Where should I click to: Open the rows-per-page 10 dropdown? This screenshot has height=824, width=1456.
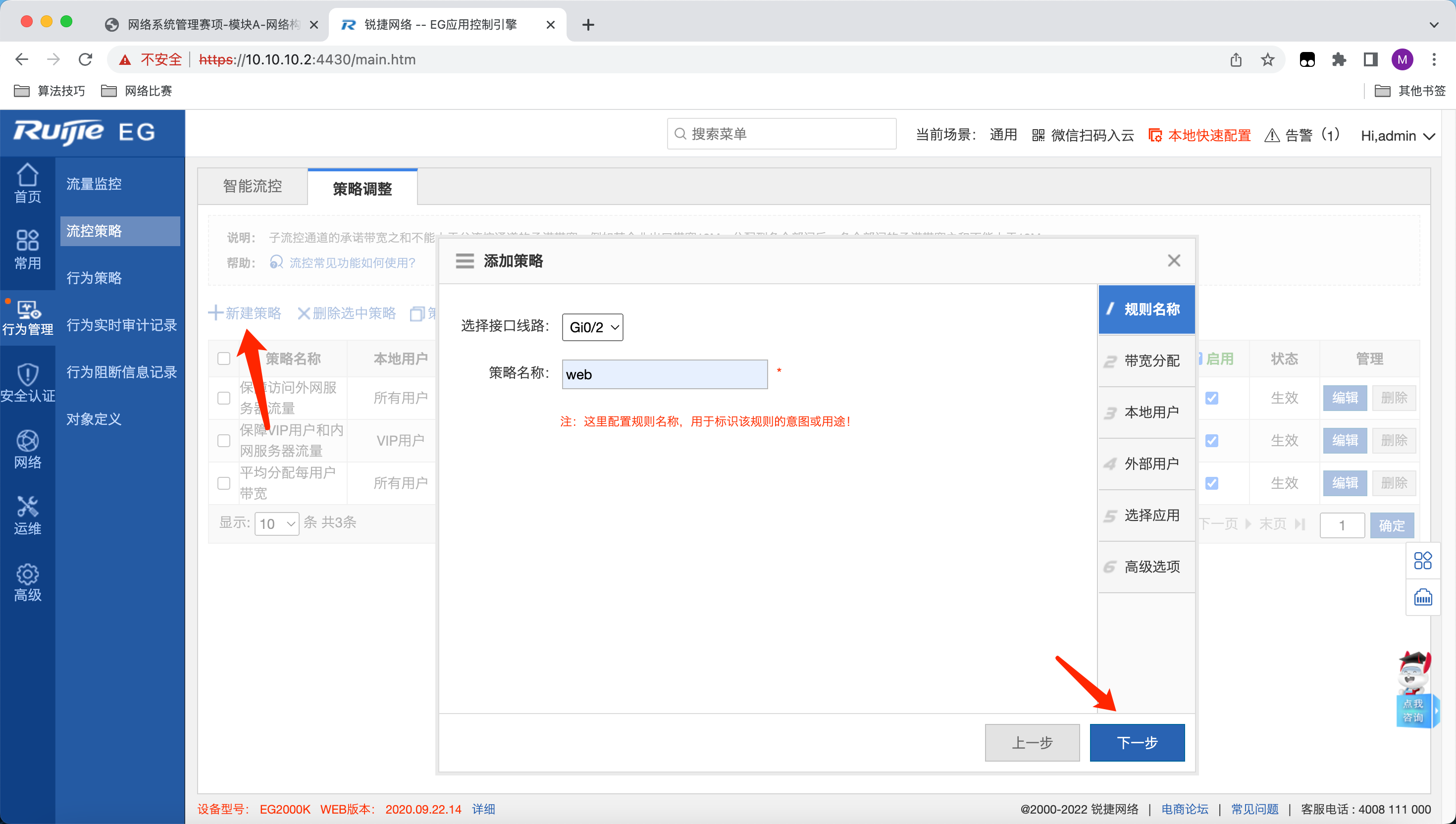point(277,523)
